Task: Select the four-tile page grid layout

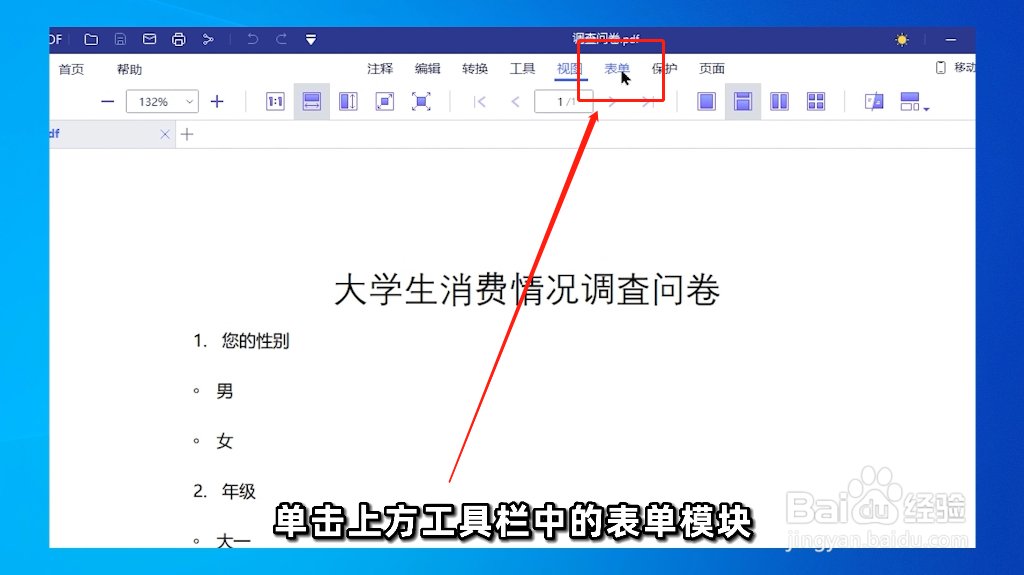Action: pyautogui.click(x=816, y=102)
